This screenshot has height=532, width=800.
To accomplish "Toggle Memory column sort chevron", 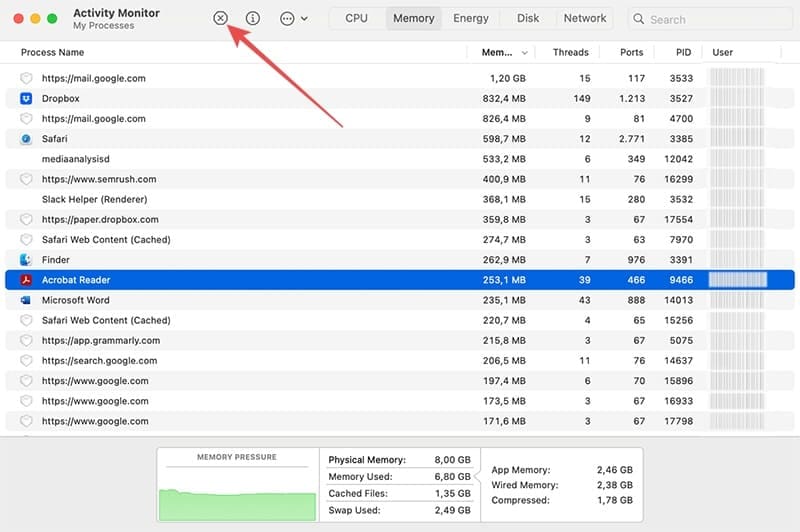I will 524,53.
